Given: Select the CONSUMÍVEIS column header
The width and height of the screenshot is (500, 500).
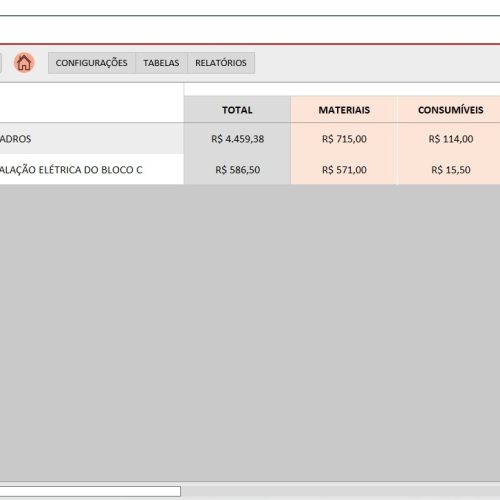Looking at the screenshot, I should pos(450,110).
